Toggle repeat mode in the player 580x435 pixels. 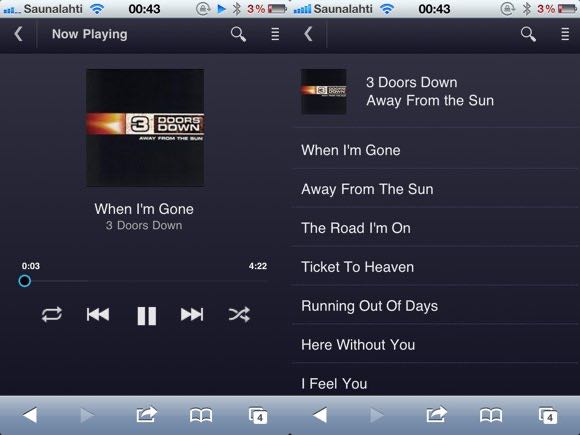[x=52, y=315]
